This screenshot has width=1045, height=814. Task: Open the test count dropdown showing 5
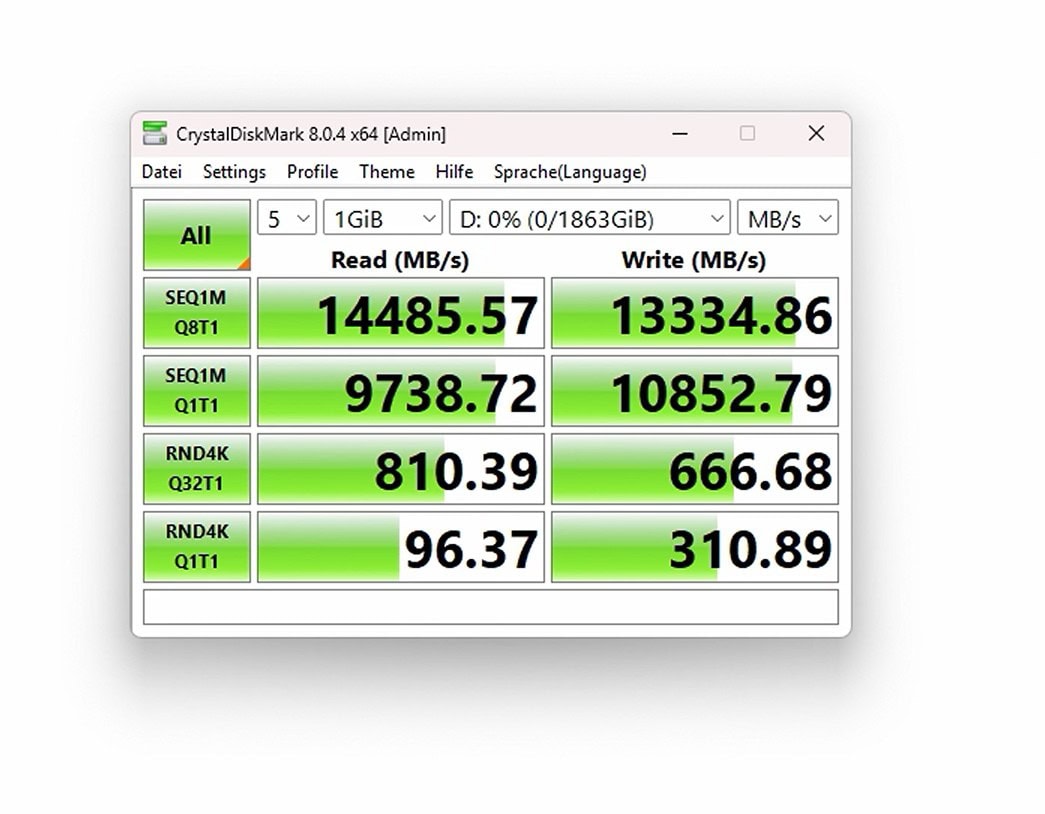point(287,219)
